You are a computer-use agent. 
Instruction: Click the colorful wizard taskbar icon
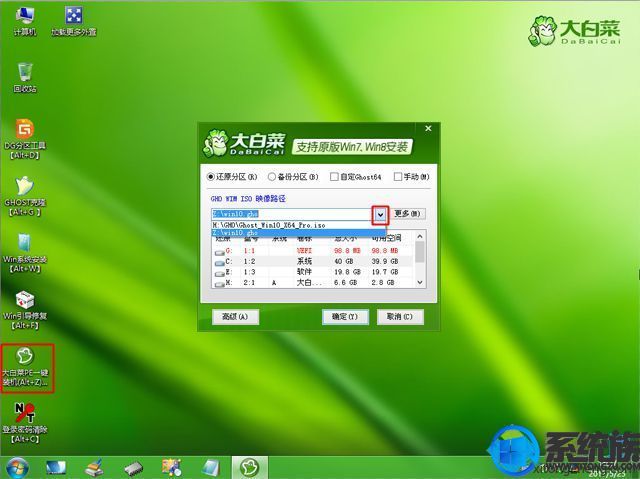tap(171, 468)
